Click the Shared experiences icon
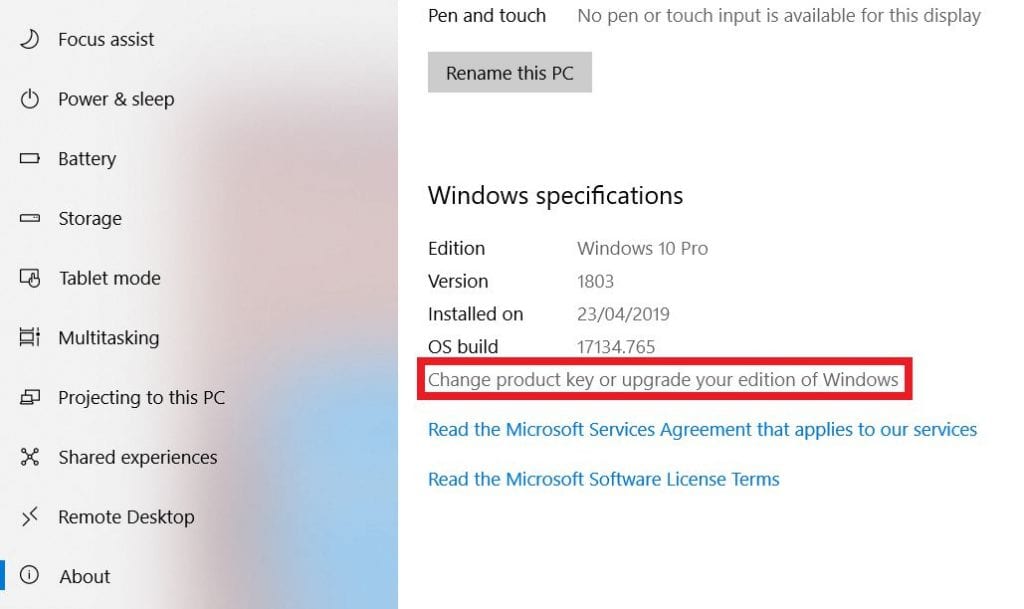 point(30,457)
